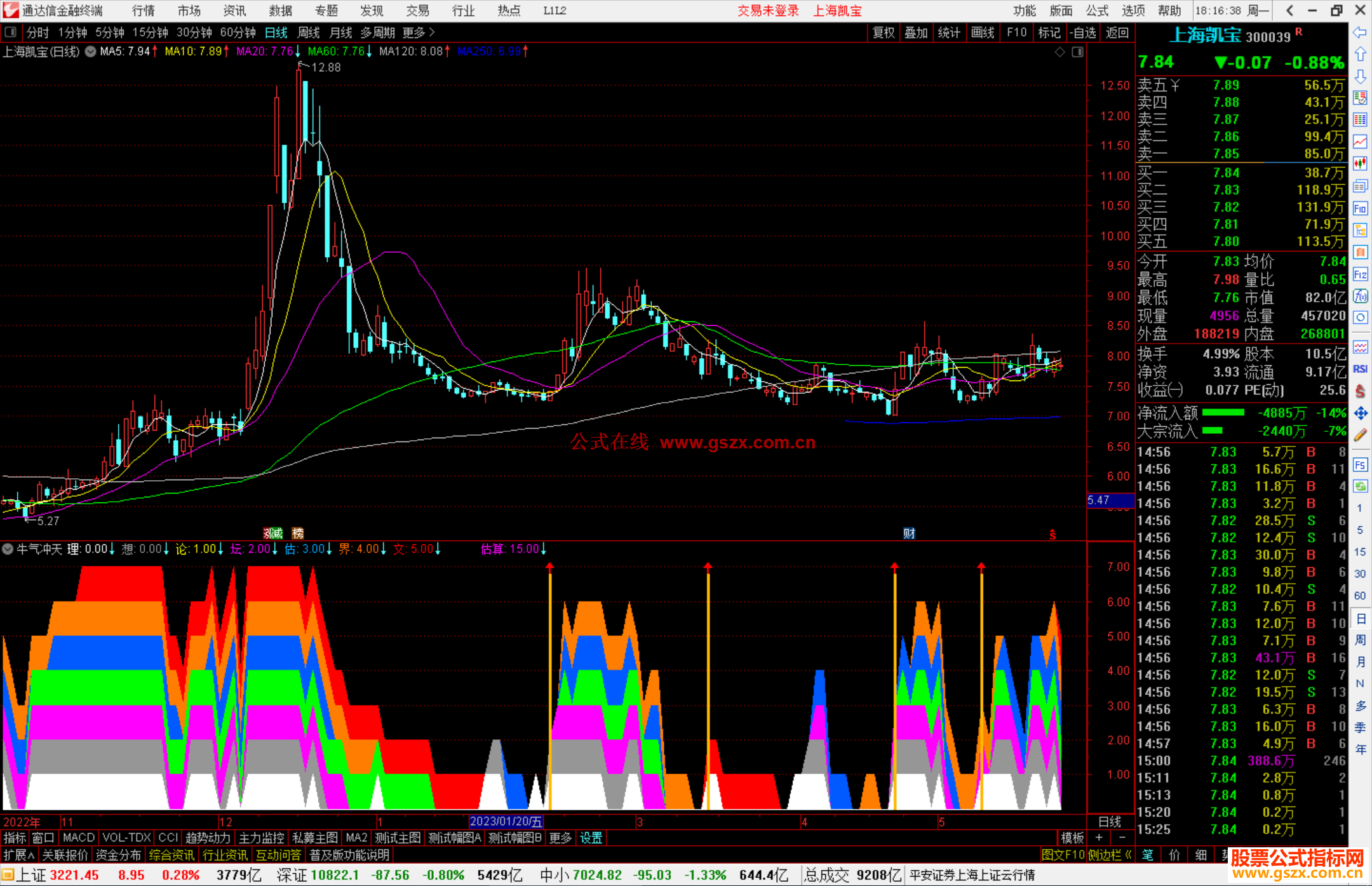Click the 设置 link in indicator bar
This screenshot has width=1372, height=886.
click(591, 838)
